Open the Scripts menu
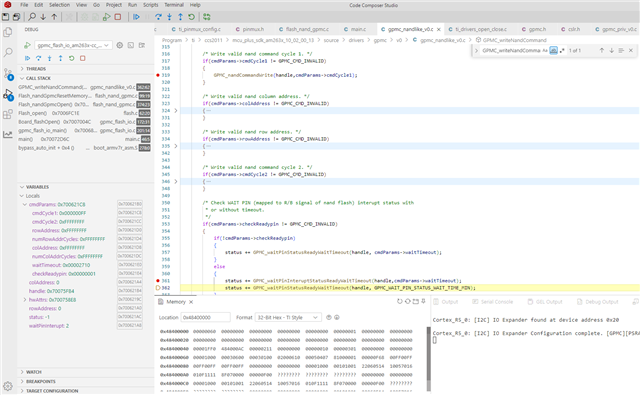Viewport: 640px width, 395px height. pyautogui.click(x=151, y=5)
